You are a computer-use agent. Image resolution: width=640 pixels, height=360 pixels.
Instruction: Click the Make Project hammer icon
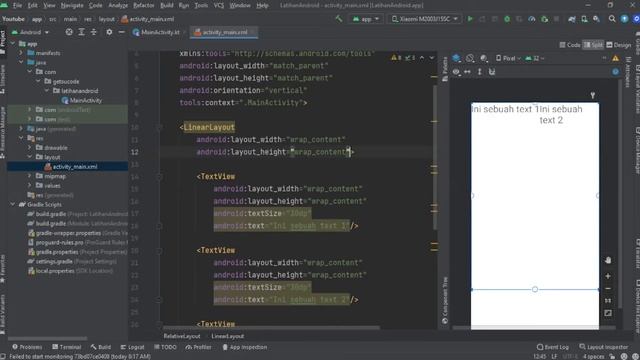[x=339, y=19]
